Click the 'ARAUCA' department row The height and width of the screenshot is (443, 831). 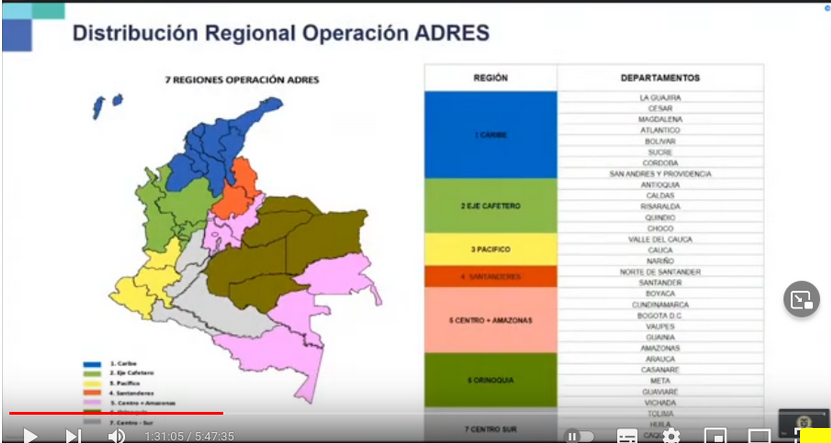pyautogui.click(x=660, y=359)
